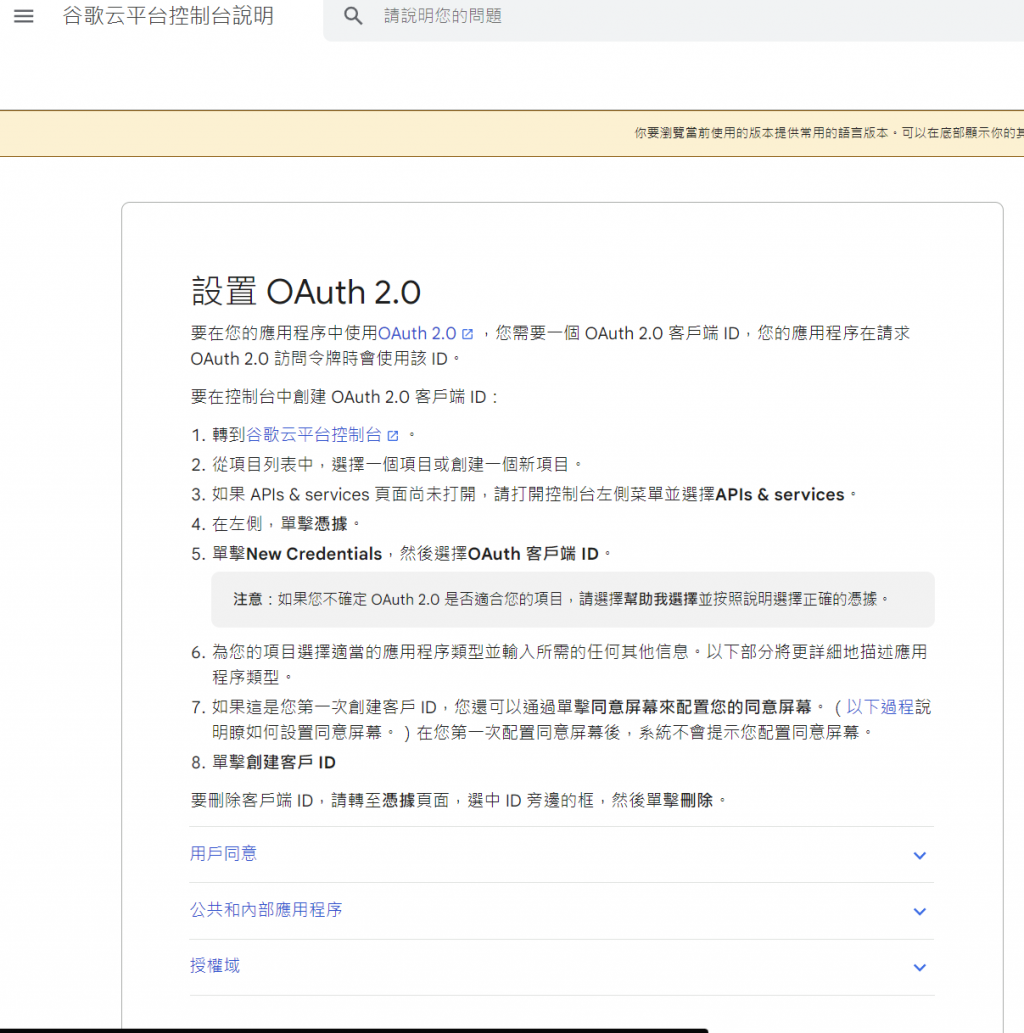1024x1033 pixels.
Task: Click external-link icon next to OAuth 2.0
Action: (467, 334)
